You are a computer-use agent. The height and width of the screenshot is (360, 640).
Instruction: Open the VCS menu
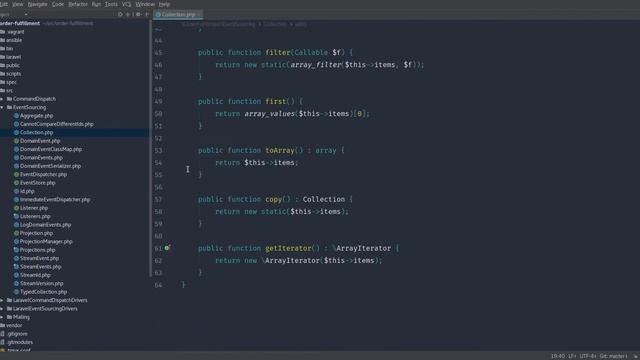coord(127,4)
